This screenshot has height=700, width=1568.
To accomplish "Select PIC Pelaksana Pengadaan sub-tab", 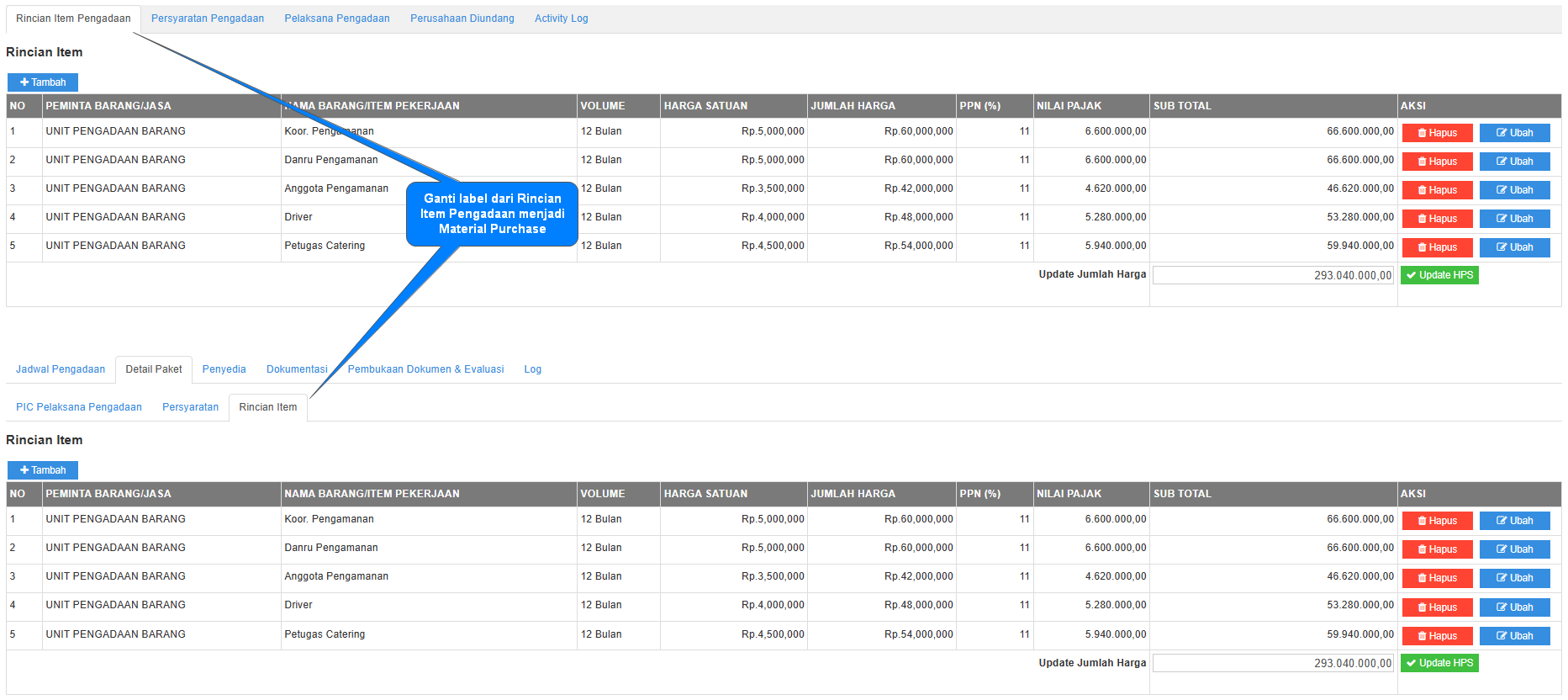I will tap(79, 407).
